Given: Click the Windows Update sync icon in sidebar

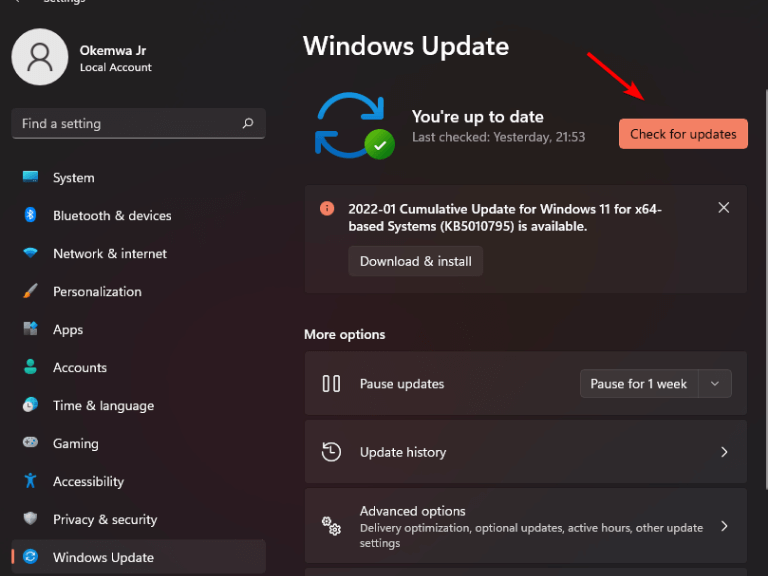Looking at the screenshot, I should pyautogui.click(x=30, y=556).
